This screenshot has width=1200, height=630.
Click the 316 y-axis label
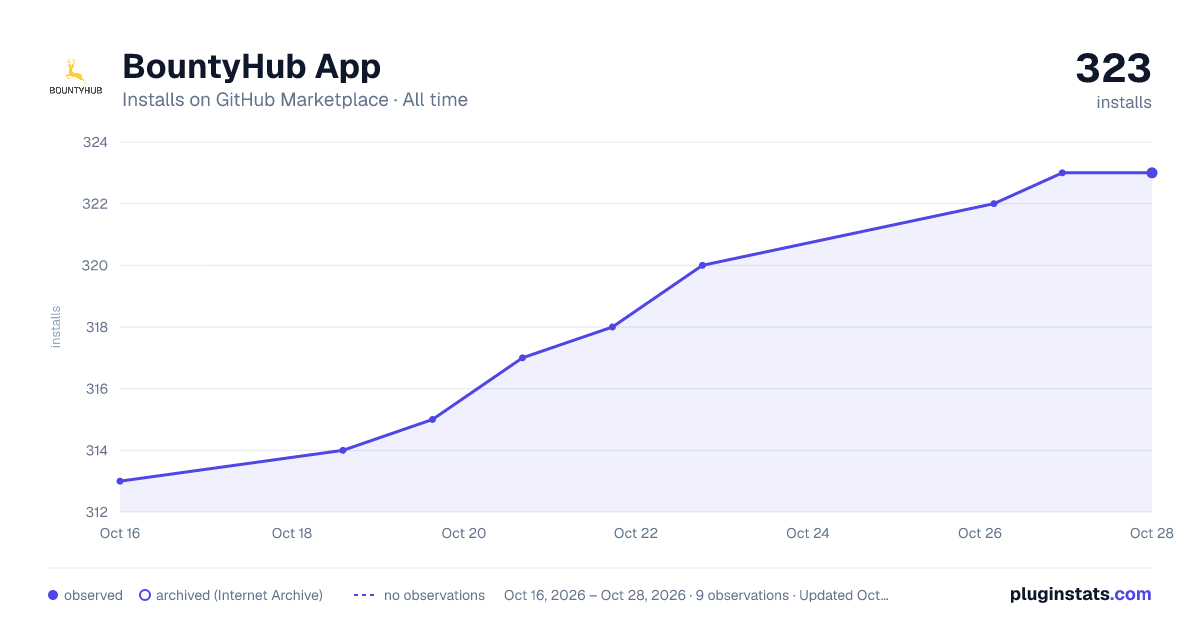click(95, 389)
